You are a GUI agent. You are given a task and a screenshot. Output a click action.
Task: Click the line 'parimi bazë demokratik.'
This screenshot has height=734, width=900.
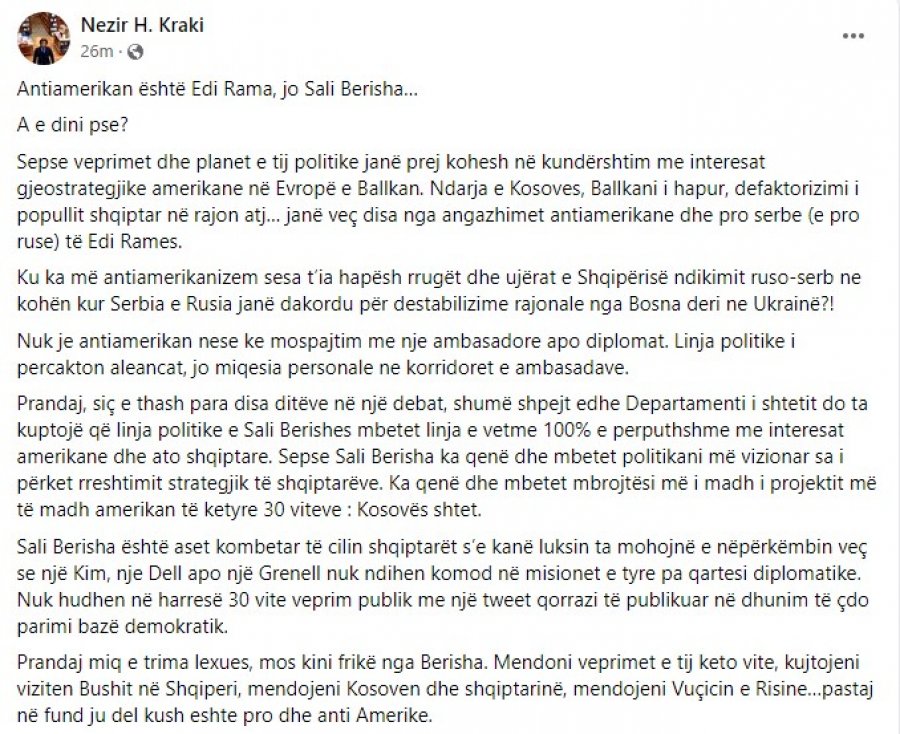(122, 626)
